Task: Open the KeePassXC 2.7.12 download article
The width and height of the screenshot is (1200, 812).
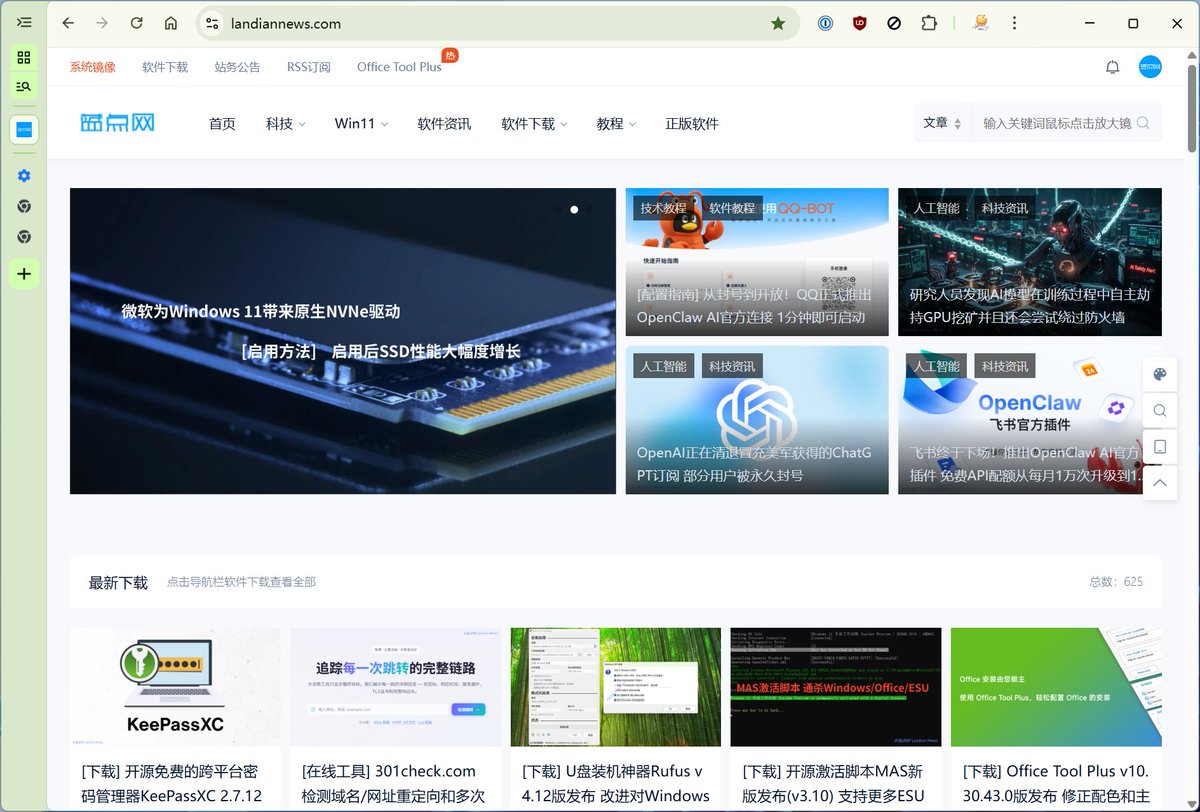Action: [174, 786]
